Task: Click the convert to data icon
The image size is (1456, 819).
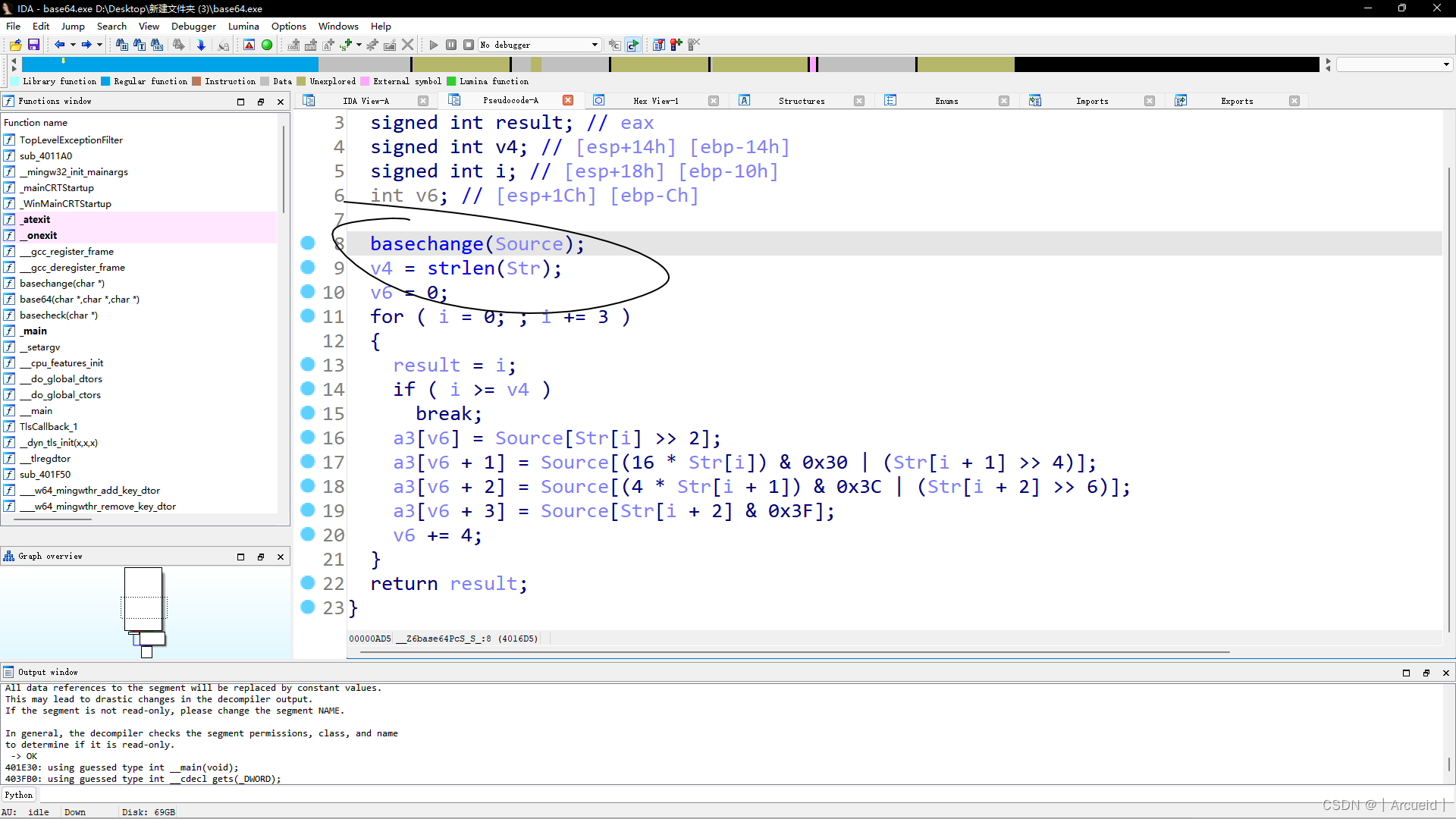Action: pos(311,45)
